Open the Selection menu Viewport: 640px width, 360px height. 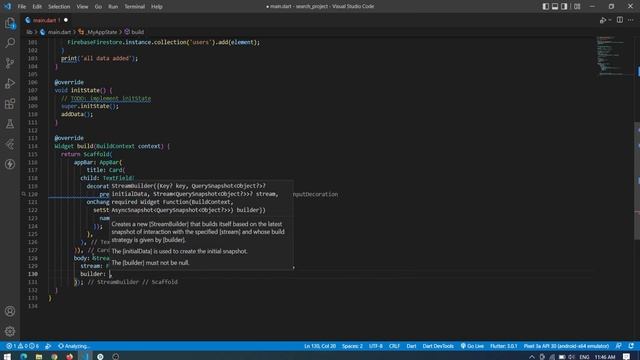pos(59,7)
